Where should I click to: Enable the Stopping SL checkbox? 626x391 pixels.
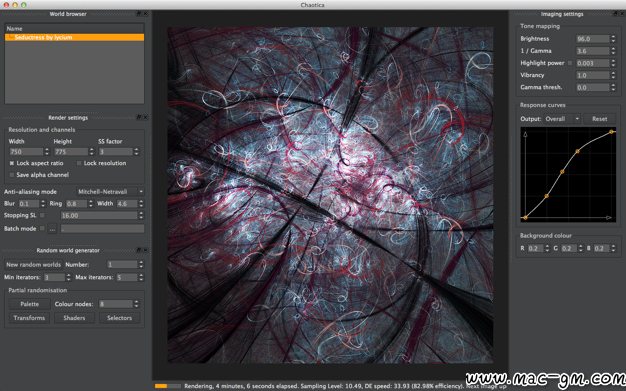pyautogui.click(x=42, y=215)
